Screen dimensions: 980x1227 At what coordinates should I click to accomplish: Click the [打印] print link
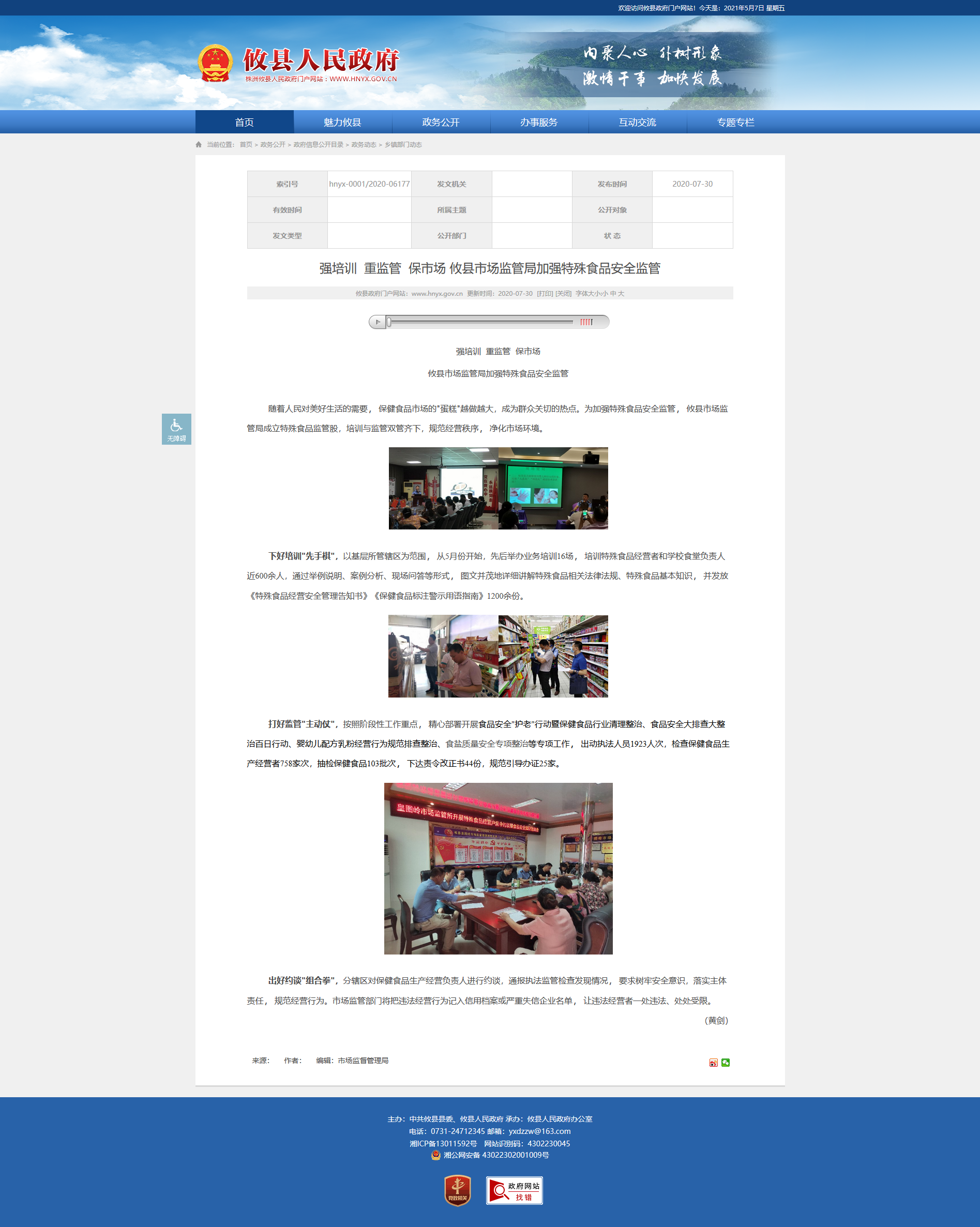(x=545, y=294)
